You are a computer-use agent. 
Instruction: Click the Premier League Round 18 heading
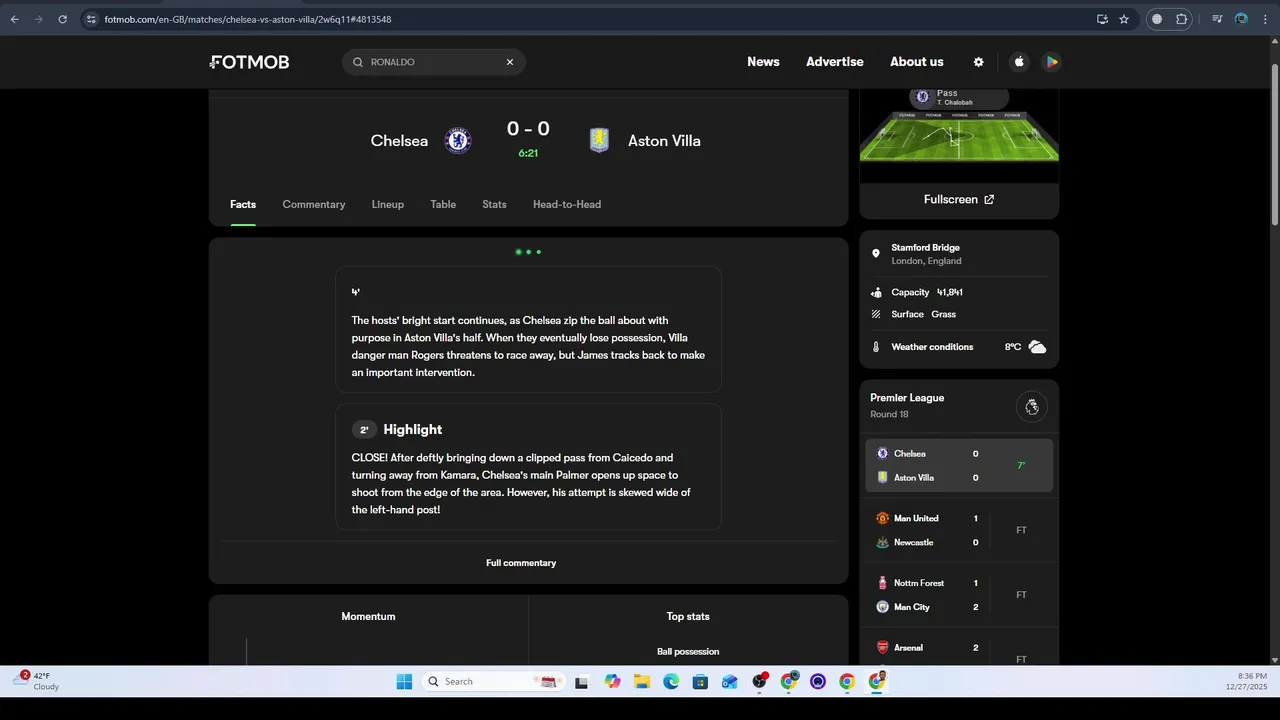point(907,405)
